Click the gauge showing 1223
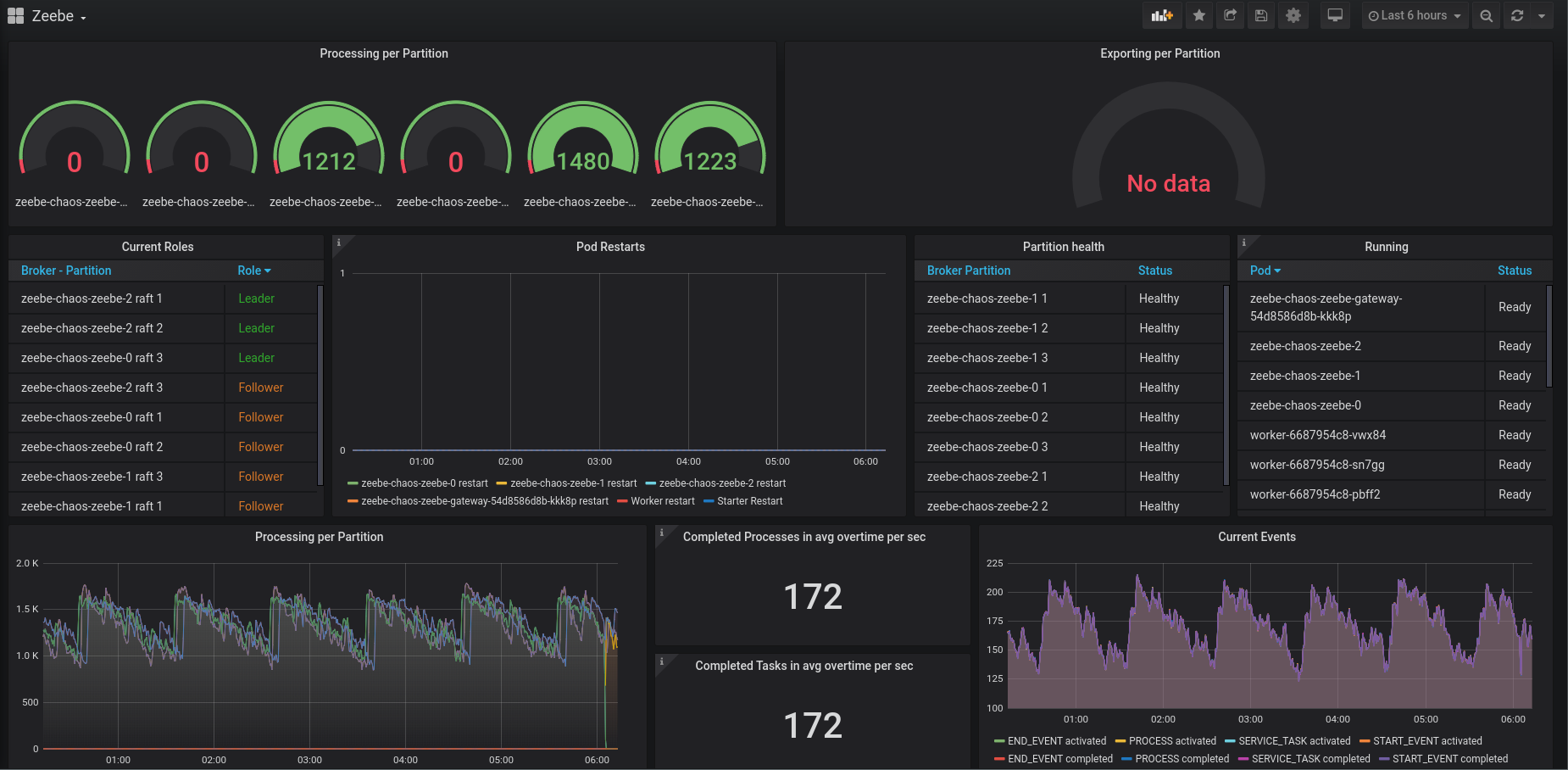 710,138
